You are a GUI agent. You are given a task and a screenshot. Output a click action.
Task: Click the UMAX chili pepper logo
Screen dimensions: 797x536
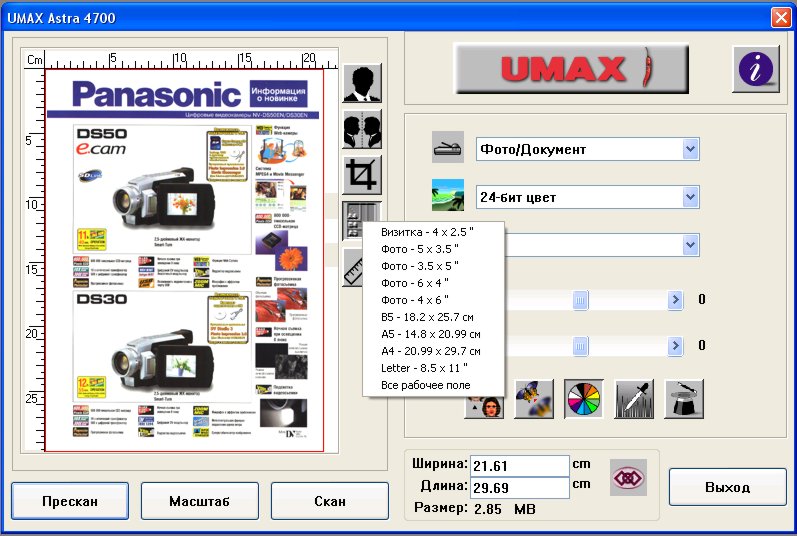click(x=571, y=69)
